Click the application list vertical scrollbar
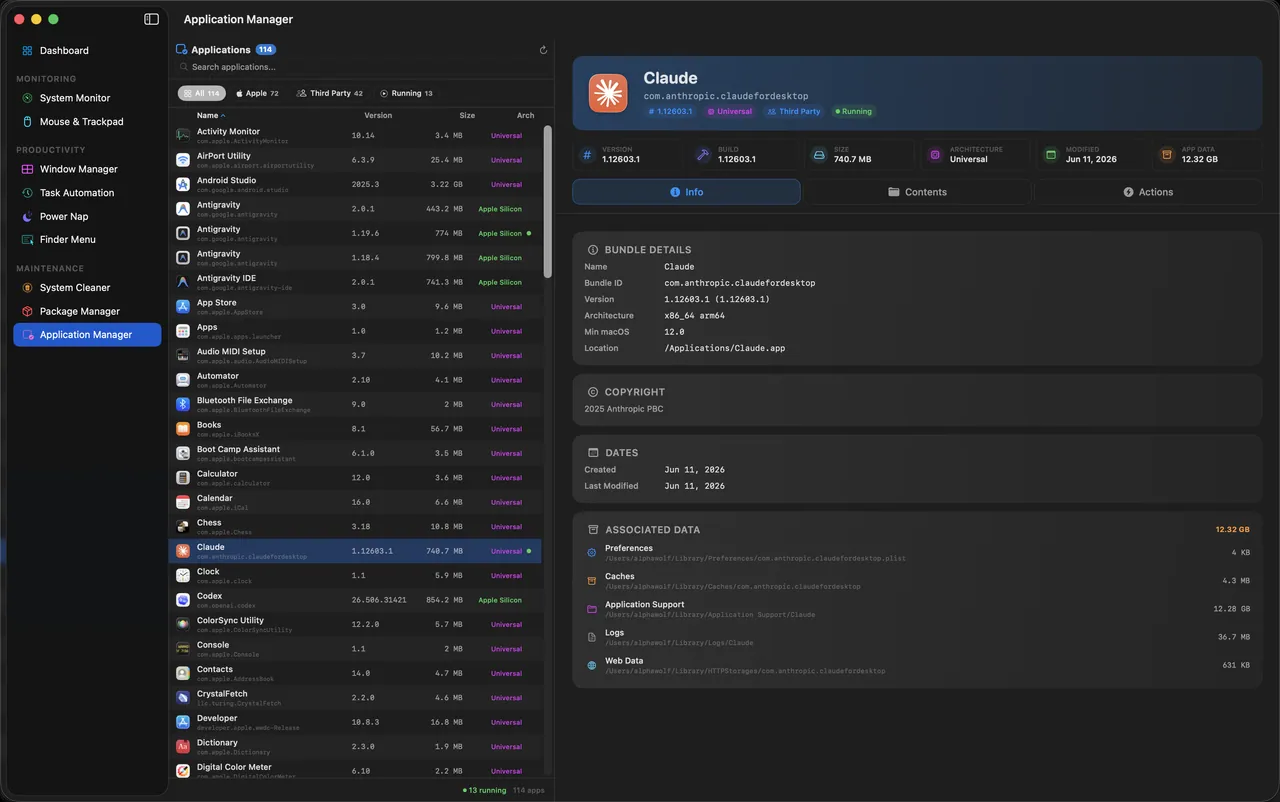1280x802 pixels. pos(547,200)
